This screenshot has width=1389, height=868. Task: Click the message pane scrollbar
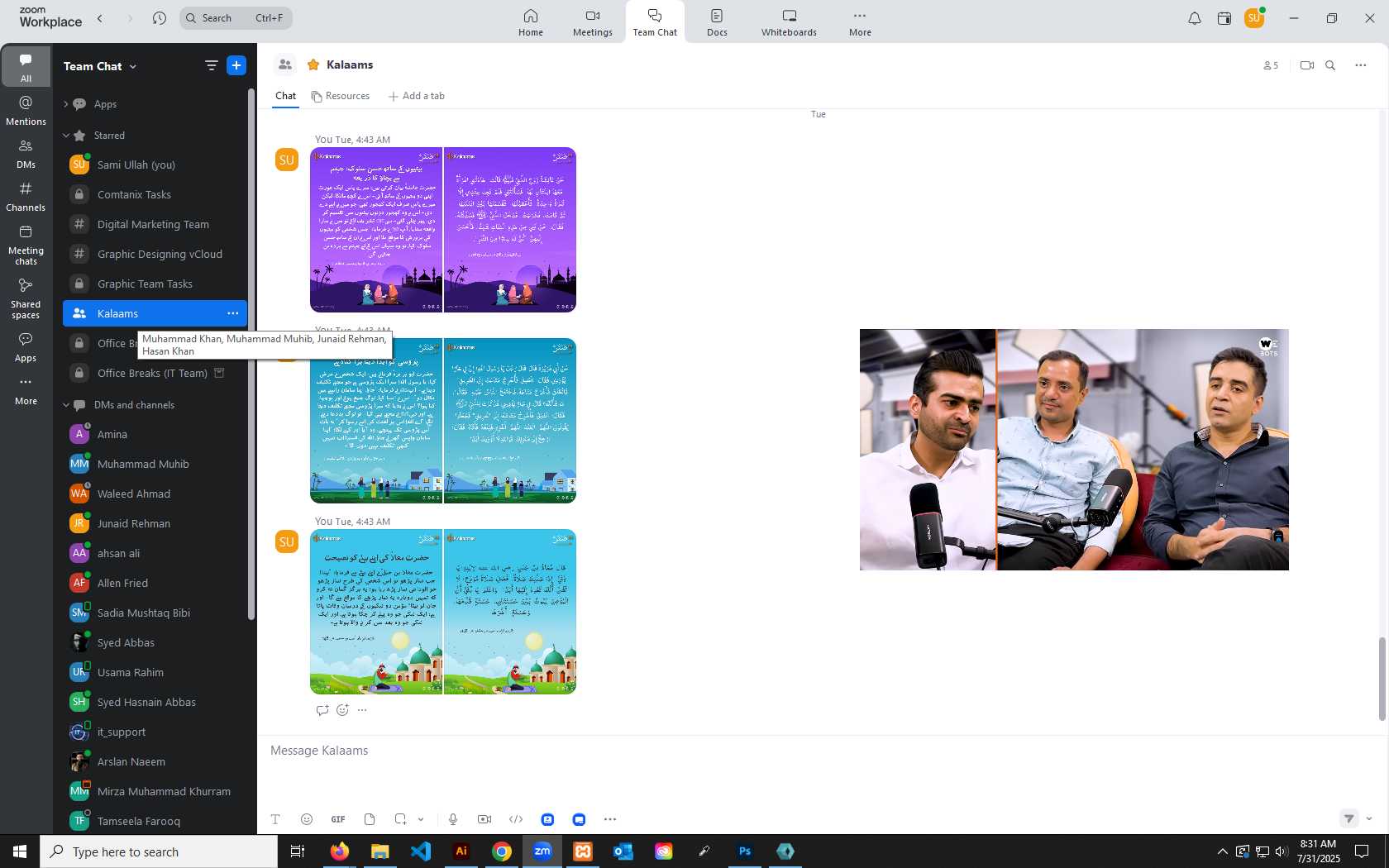click(1382, 679)
